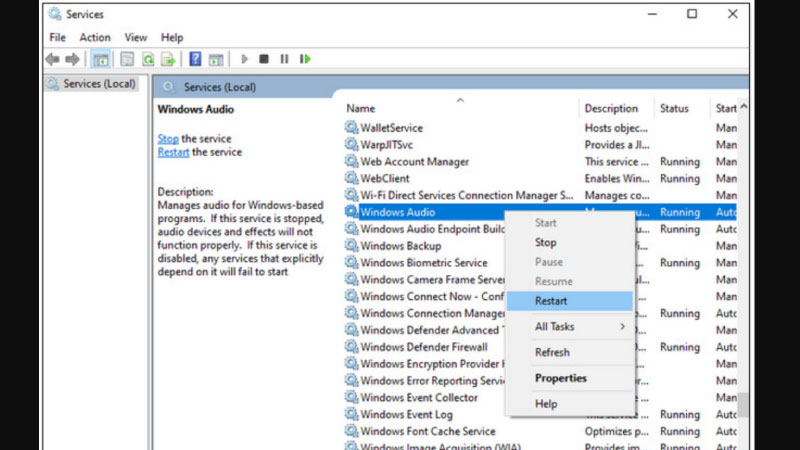Click the Stop the service link

click(168, 139)
